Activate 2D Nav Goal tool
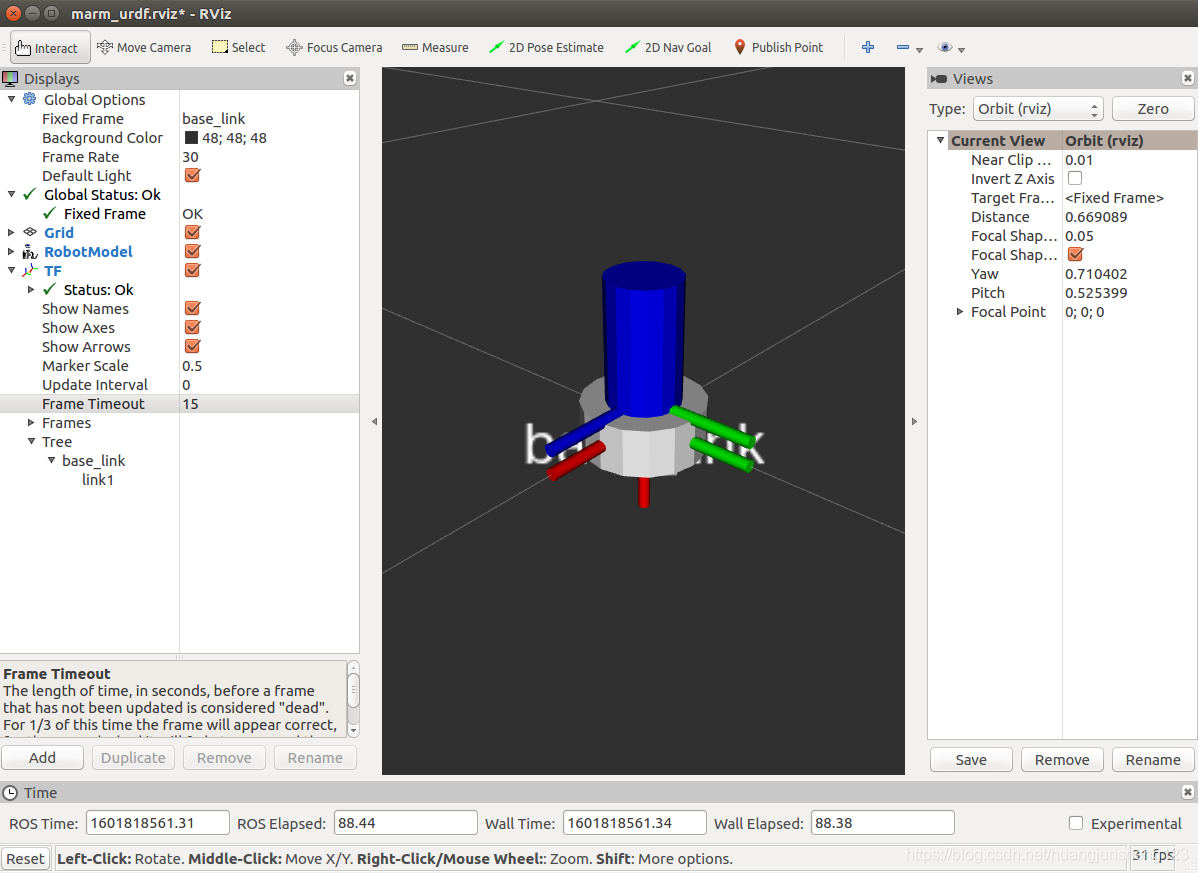 click(668, 47)
